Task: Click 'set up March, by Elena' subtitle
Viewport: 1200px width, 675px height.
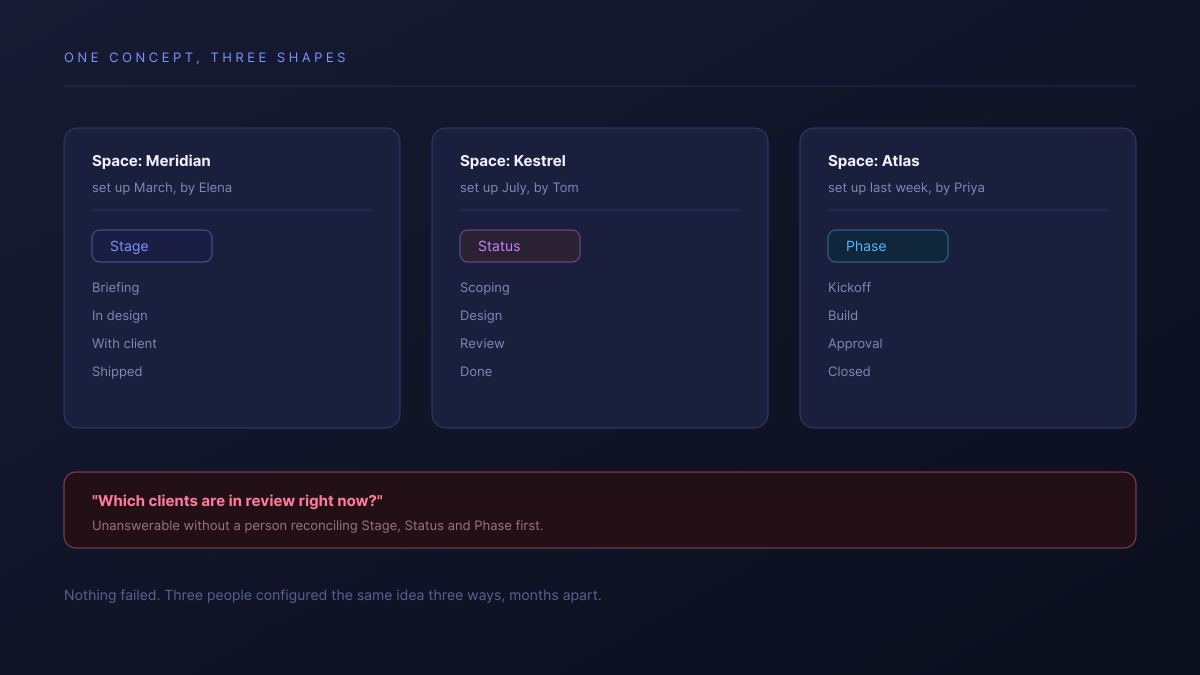Action: point(162,188)
